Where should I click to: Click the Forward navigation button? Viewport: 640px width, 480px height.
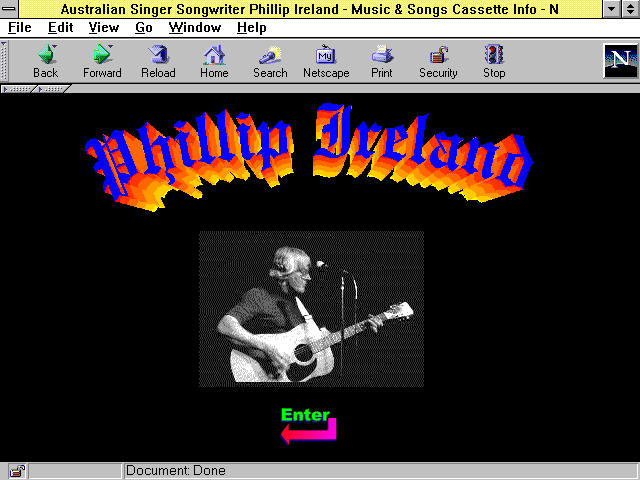pos(102,61)
